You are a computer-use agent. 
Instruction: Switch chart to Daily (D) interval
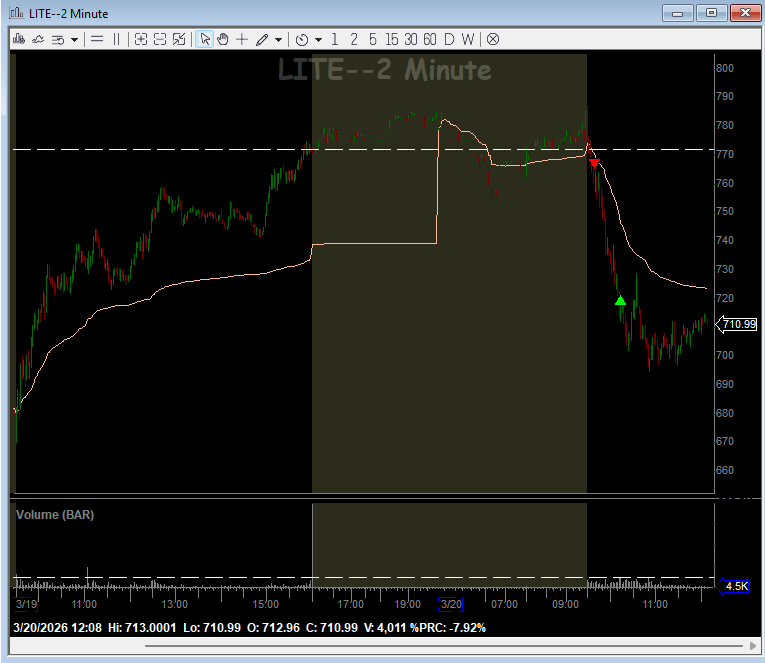449,39
